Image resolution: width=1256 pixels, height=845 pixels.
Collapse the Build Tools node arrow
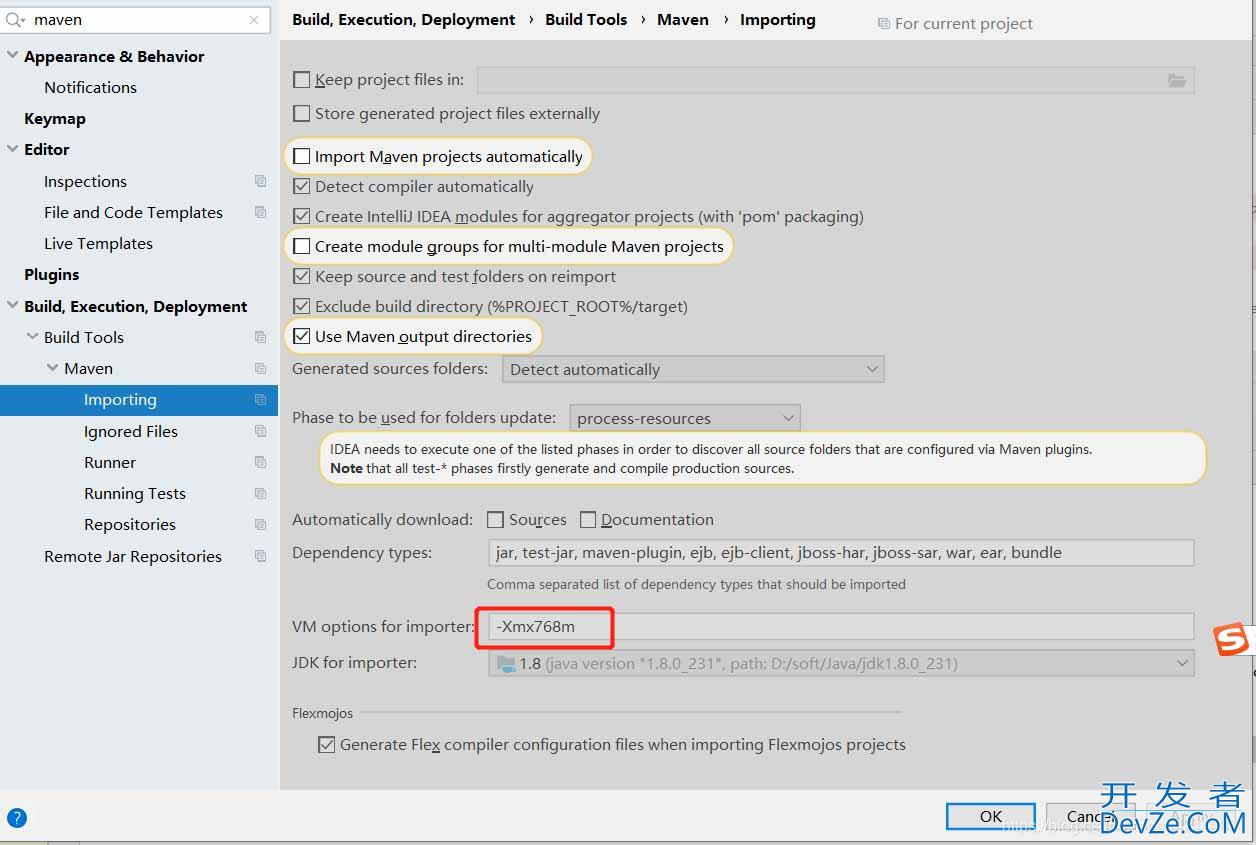[32, 337]
